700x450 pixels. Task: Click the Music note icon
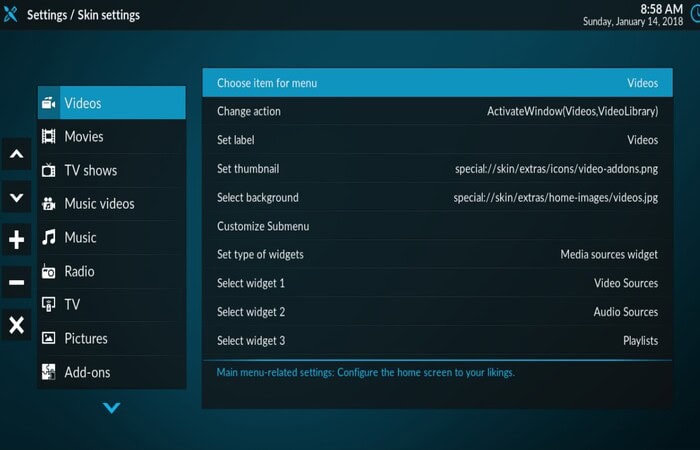(x=49, y=238)
